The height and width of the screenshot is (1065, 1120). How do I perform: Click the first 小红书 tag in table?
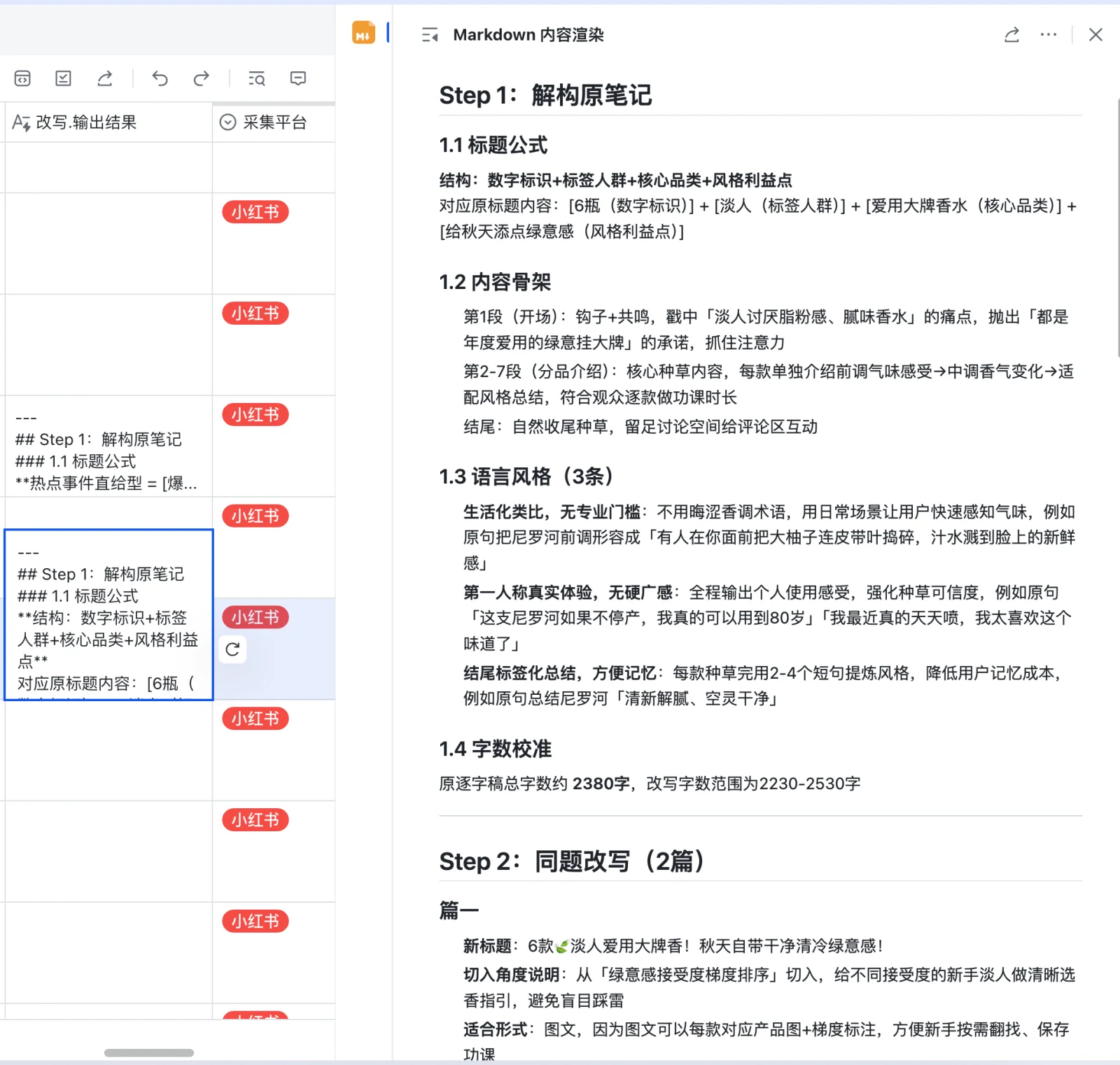(x=255, y=212)
